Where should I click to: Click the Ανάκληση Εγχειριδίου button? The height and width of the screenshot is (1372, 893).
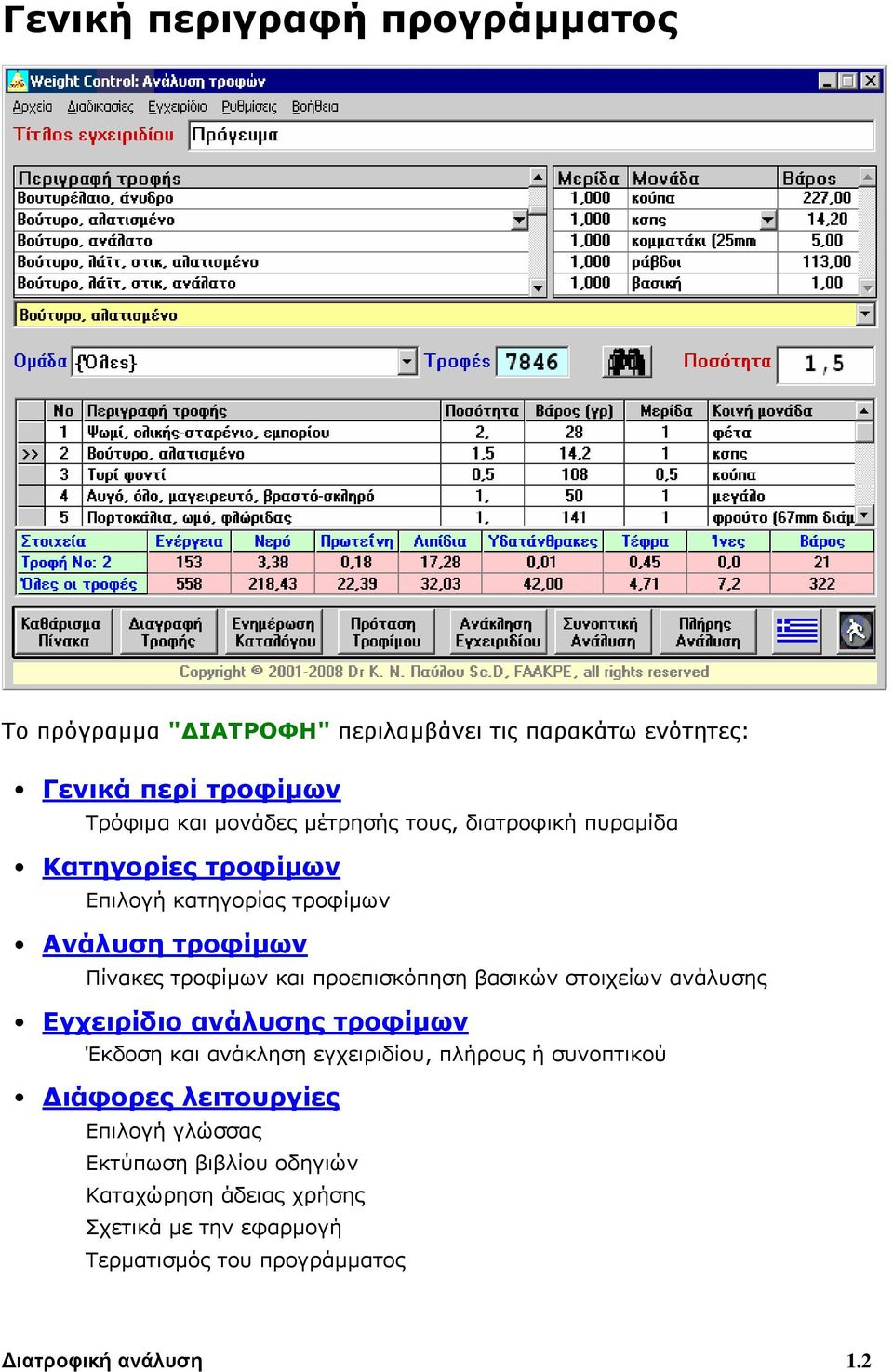[x=497, y=632]
